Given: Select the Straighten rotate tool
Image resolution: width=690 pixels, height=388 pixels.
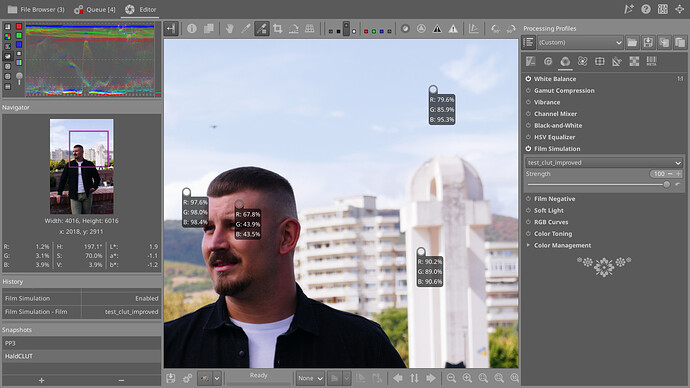Looking at the screenshot, I should [x=294, y=29].
